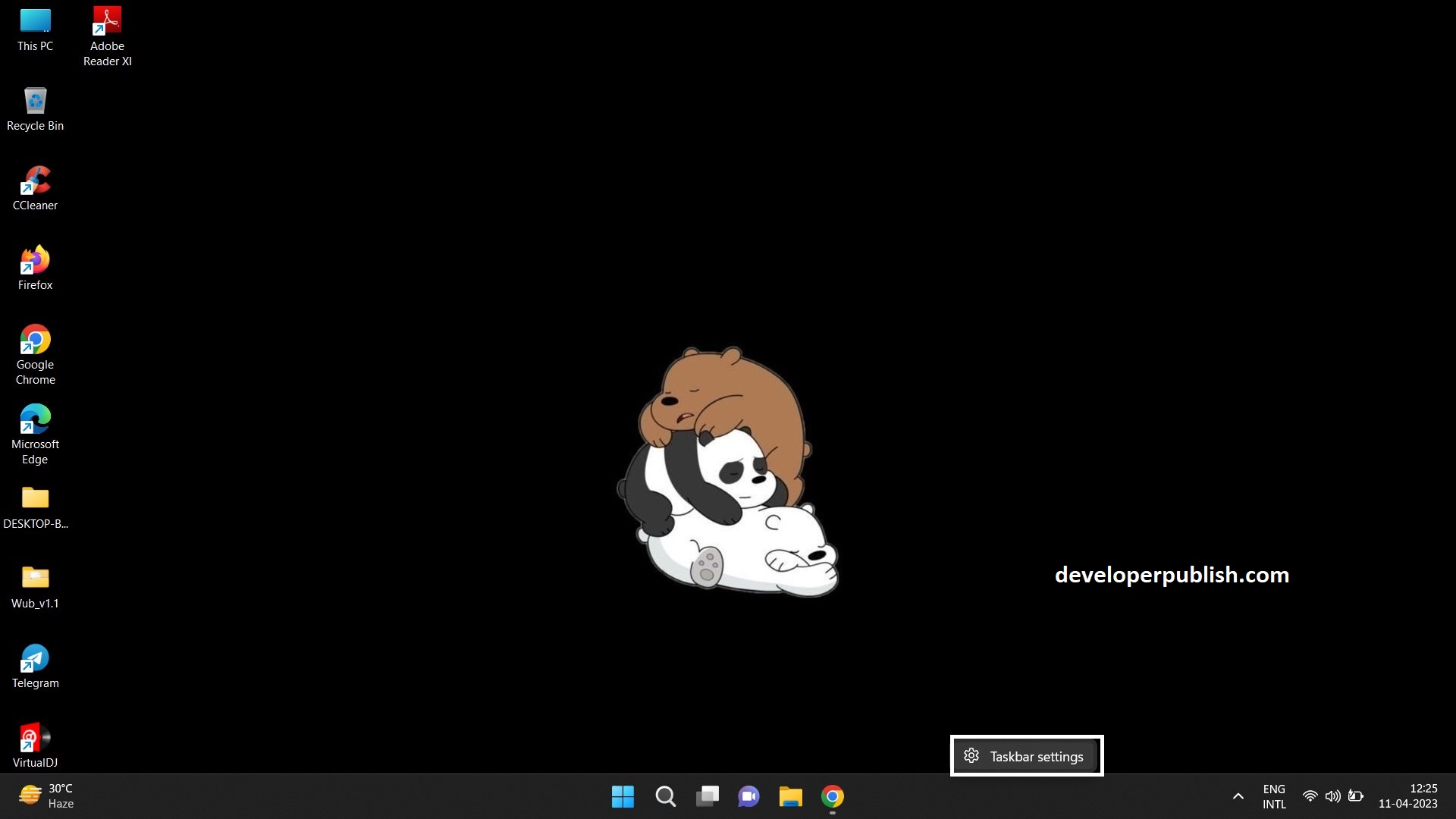Open Teams Chat from taskbar
The height and width of the screenshot is (819, 1456).
click(749, 796)
